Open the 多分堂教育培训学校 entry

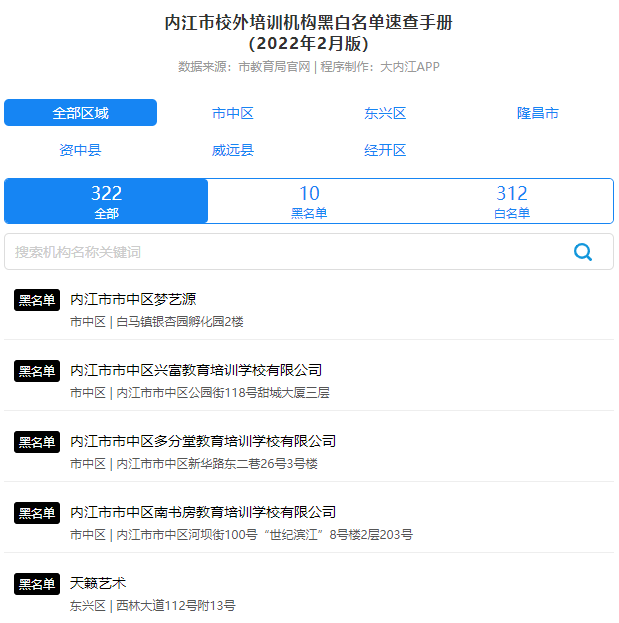click(203, 441)
